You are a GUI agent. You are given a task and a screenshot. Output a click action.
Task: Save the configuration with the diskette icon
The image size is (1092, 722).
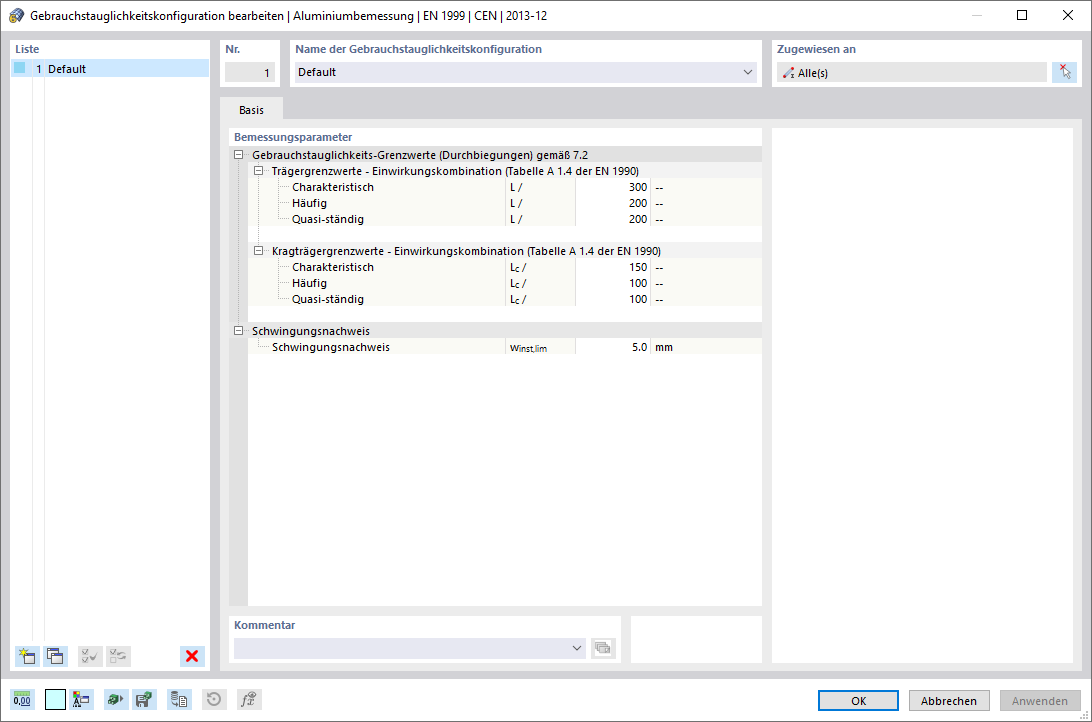pos(144,699)
